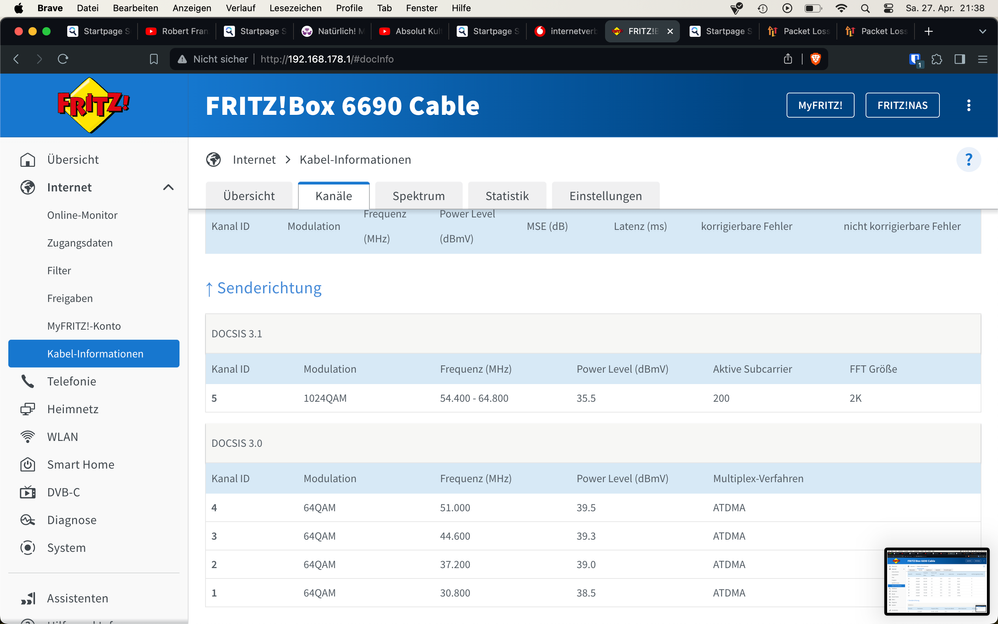Open the three-dot options menu
This screenshot has height=624, width=998.
coord(968,105)
